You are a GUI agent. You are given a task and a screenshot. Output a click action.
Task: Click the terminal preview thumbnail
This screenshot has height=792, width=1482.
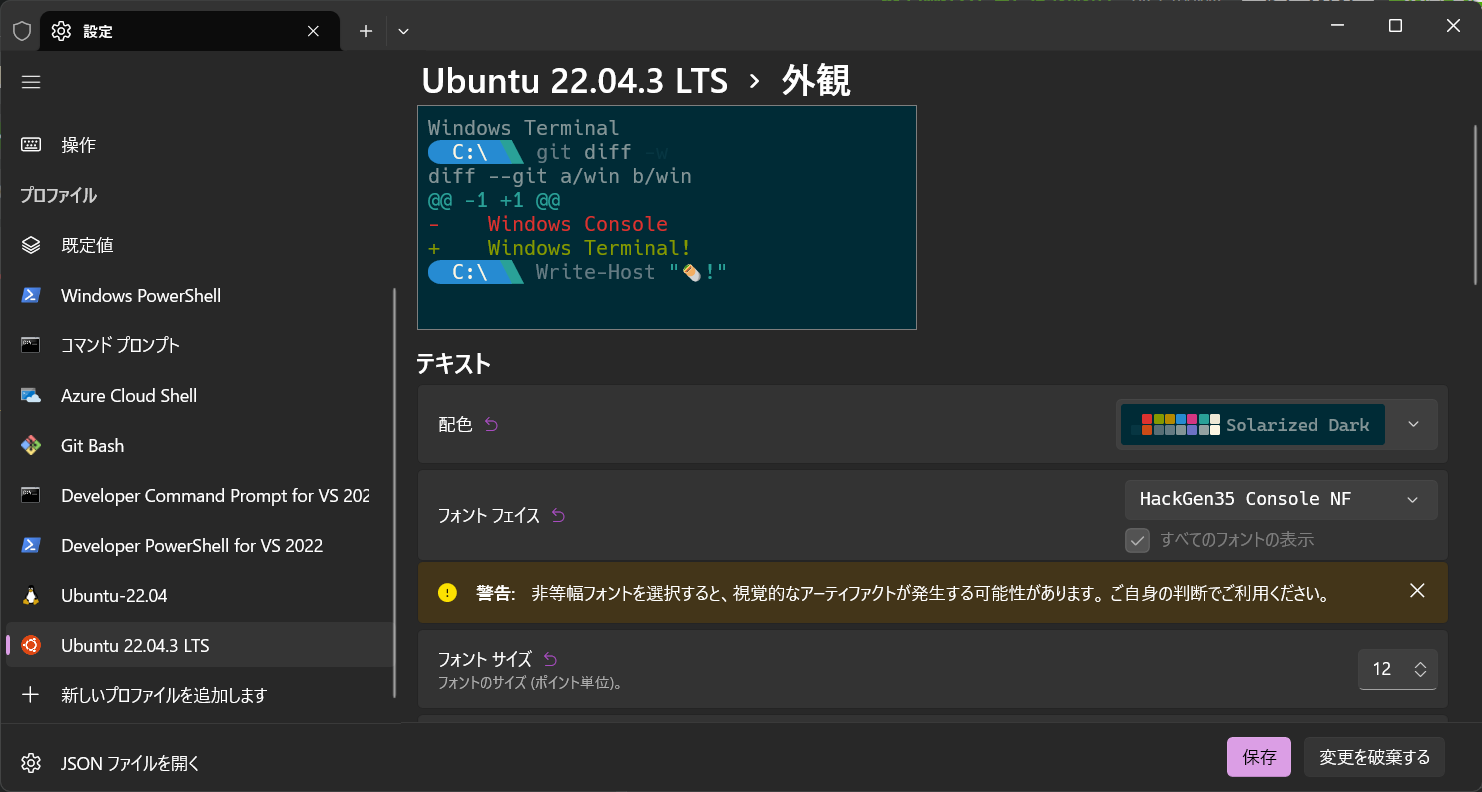coord(667,217)
